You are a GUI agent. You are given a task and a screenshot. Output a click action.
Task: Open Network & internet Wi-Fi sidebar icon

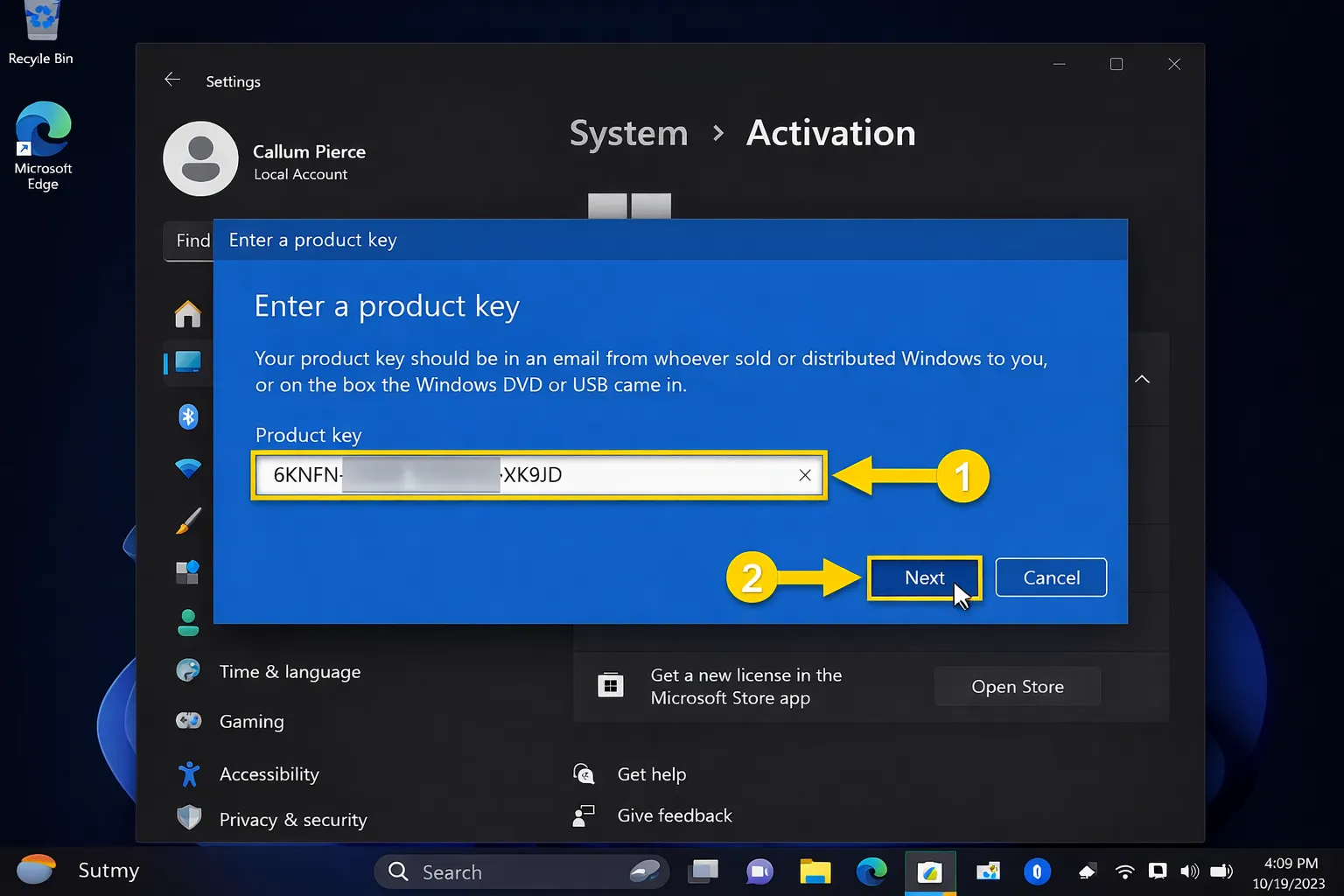[188, 468]
